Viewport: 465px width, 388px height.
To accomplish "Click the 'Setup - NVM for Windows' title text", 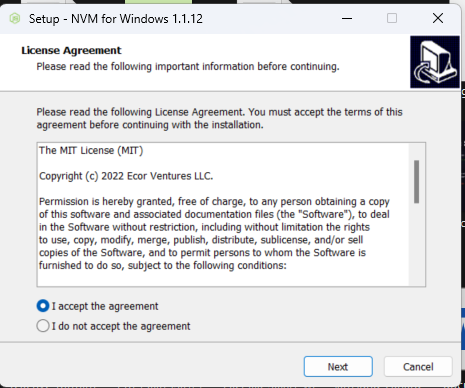I will pos(116,19).
